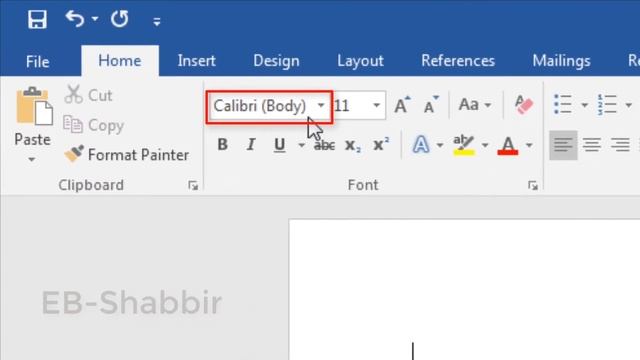
Task: Customize the Quick Access Toolbar
Action: 157,22
